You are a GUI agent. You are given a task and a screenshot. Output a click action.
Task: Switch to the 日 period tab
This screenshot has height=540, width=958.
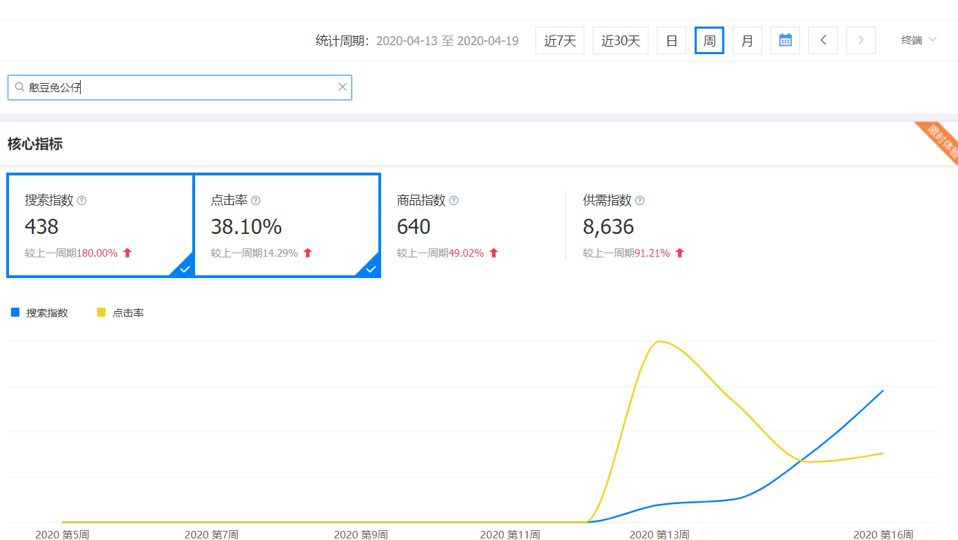tap(671, 41)
